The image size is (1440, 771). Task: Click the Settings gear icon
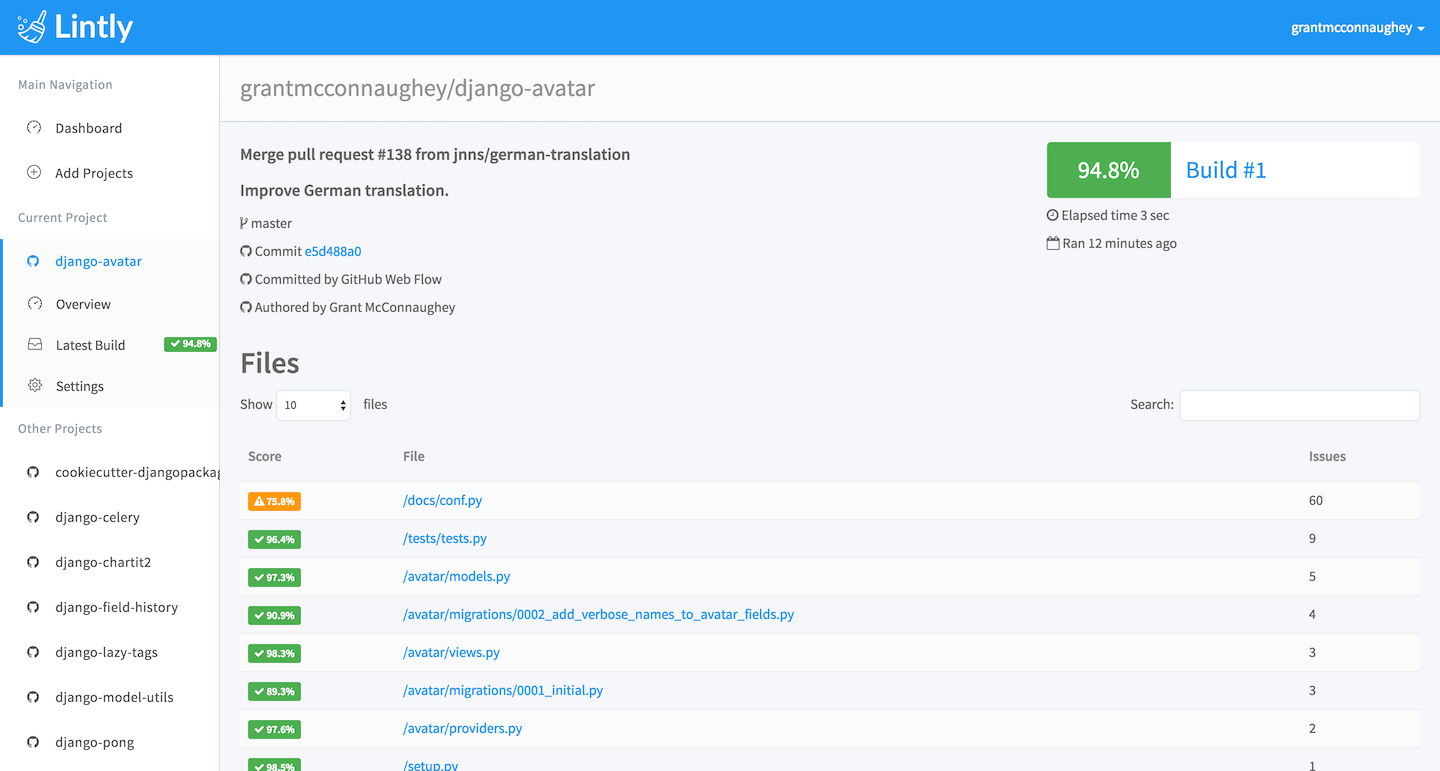coord(35,386)
